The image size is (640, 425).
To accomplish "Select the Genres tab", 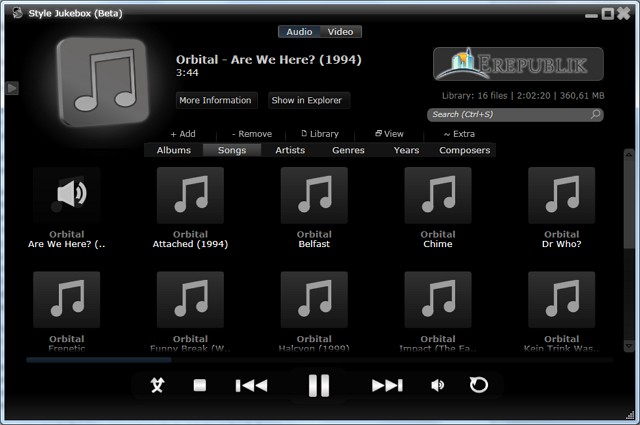I will pyautogui.click(x=348, y=150).
